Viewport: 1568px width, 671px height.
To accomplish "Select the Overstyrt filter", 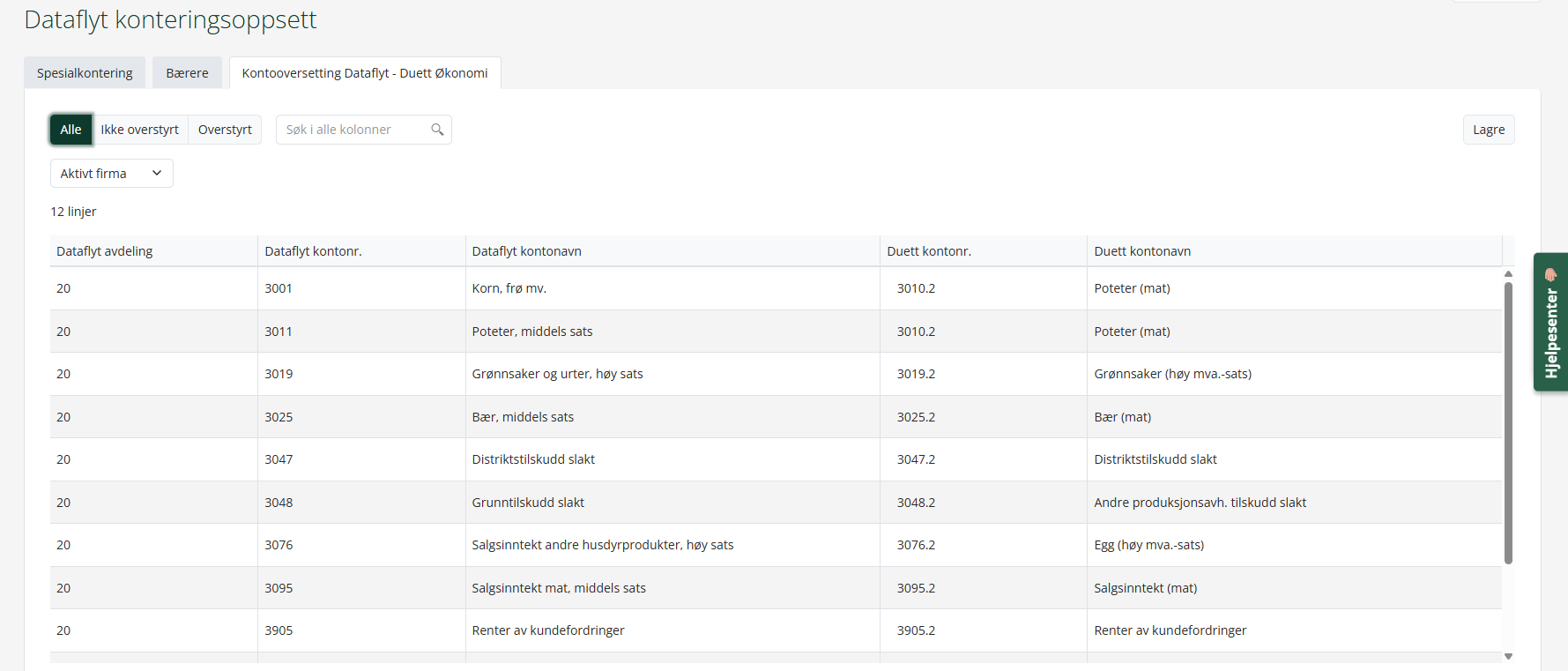I will (x=225, y=130).
